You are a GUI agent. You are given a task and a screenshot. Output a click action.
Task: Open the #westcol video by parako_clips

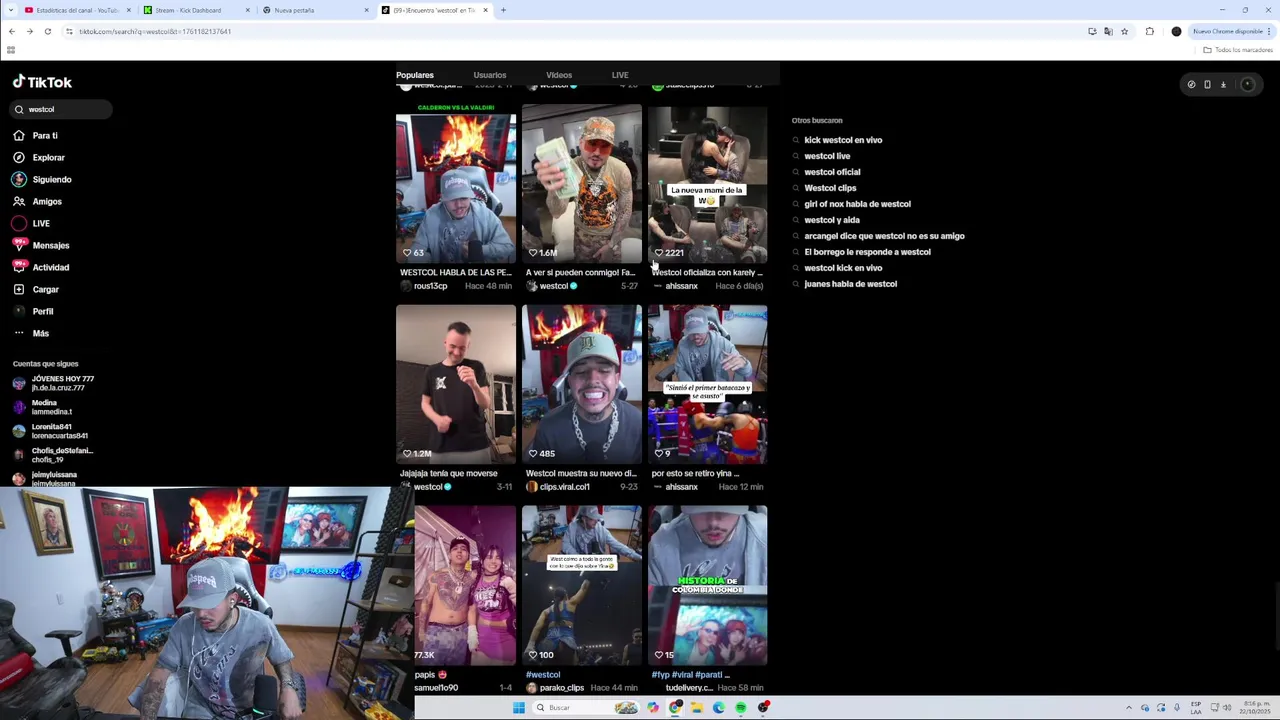pyautogui.click(x=581, y=586)
